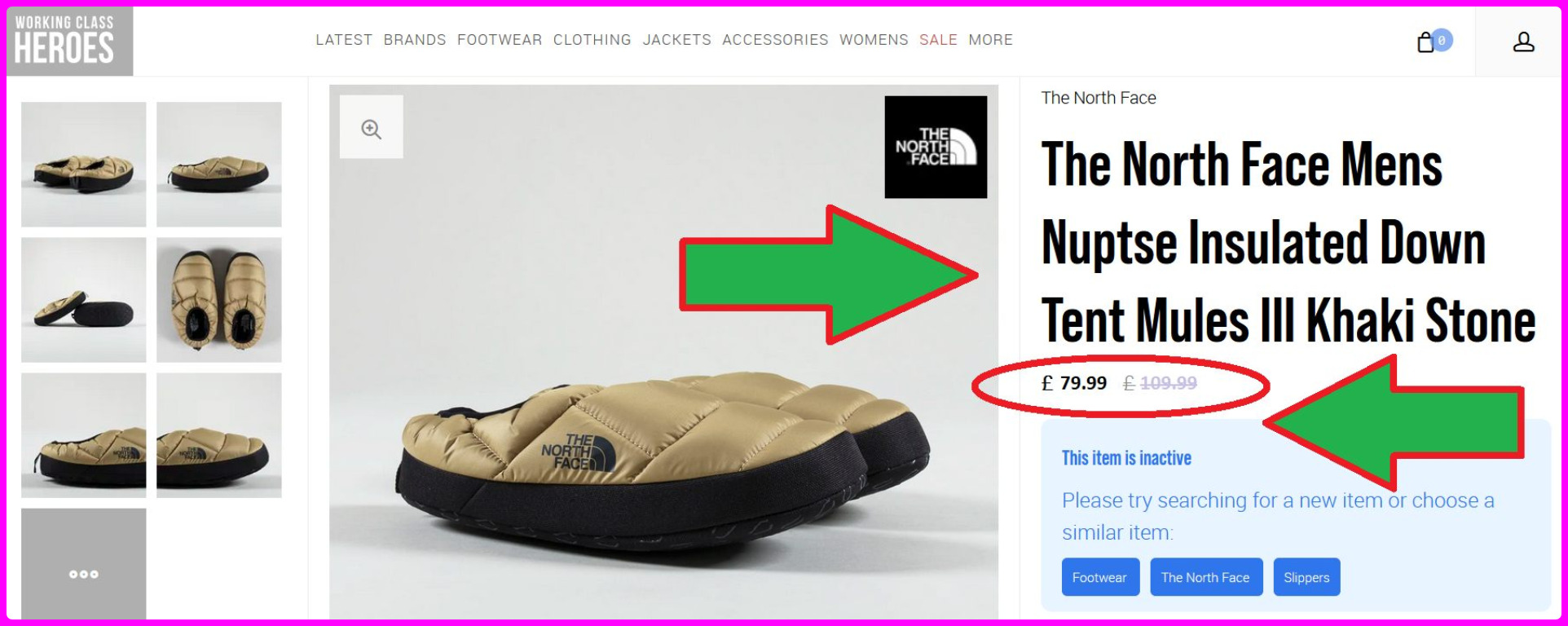
Task: Open The North Face brand link above title
Action: point(1098,98)
